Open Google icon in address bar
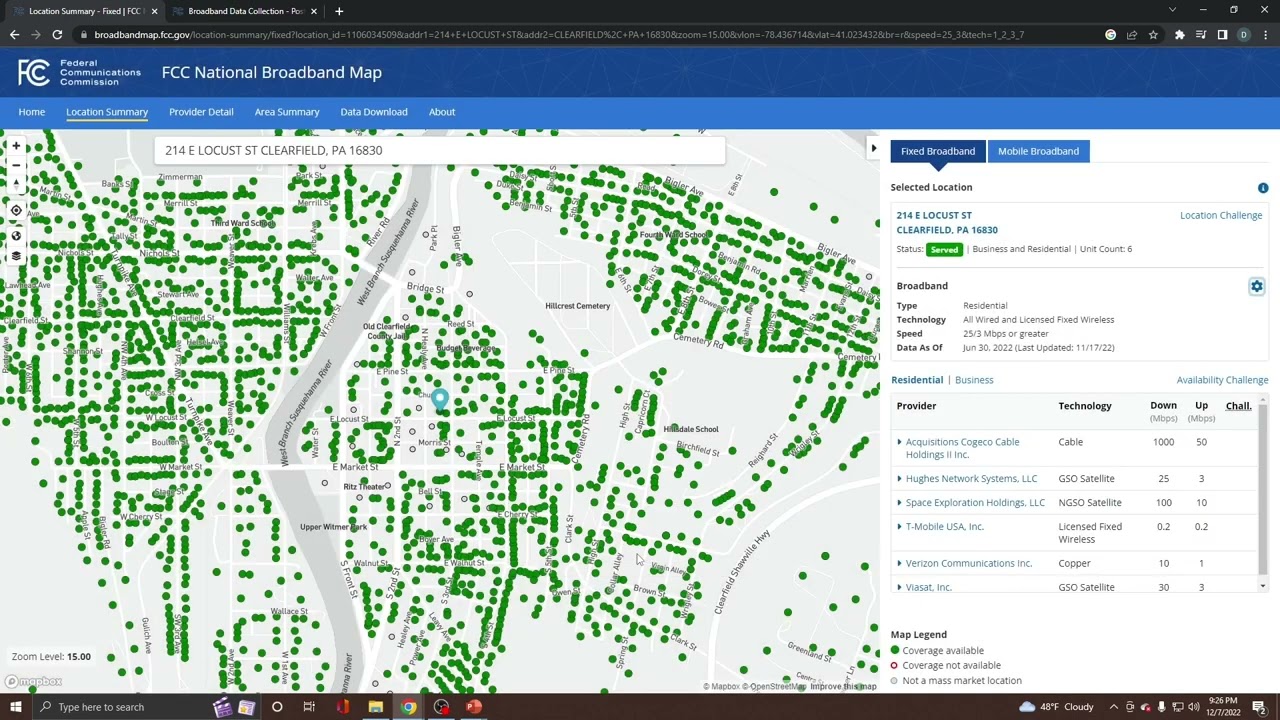This screenshot has width=1280, height=720. 1110,34
